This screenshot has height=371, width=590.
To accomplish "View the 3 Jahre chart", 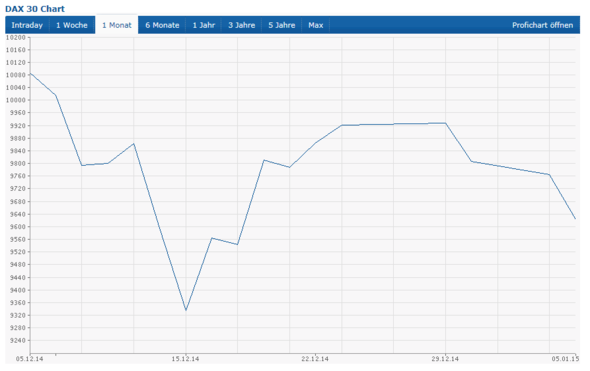I will tap(242, 25).
